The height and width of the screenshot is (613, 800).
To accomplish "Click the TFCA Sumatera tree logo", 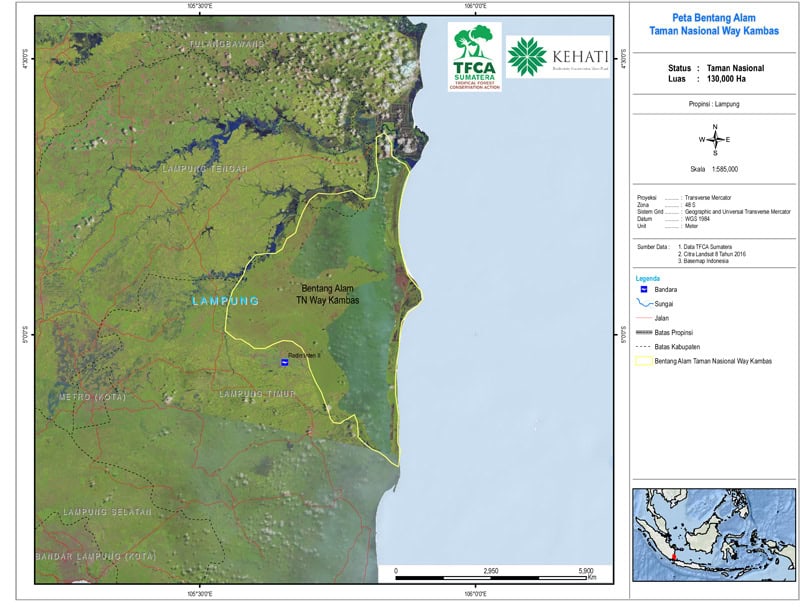I will (474, 56).
